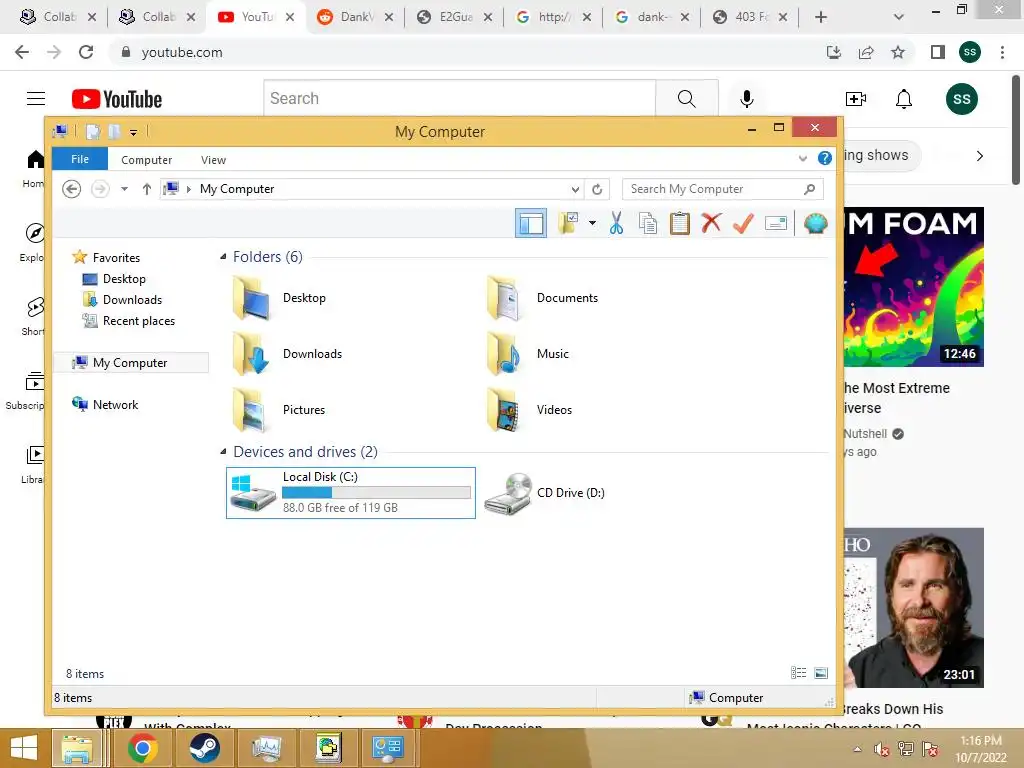
Task: Open Chrome three-dot menu
Action: (x=1002, y=52)
